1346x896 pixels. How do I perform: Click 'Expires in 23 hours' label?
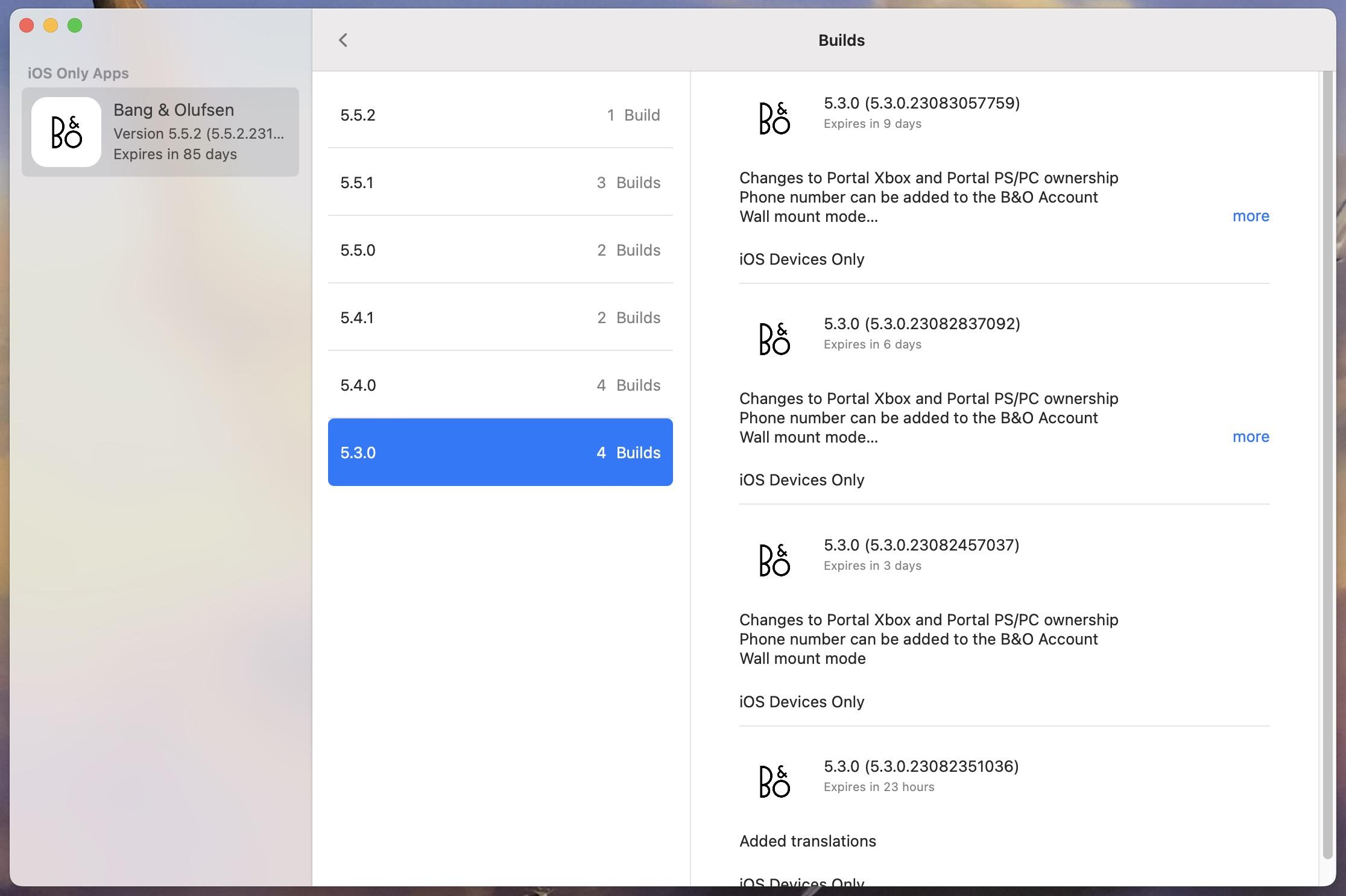[879, 787]
